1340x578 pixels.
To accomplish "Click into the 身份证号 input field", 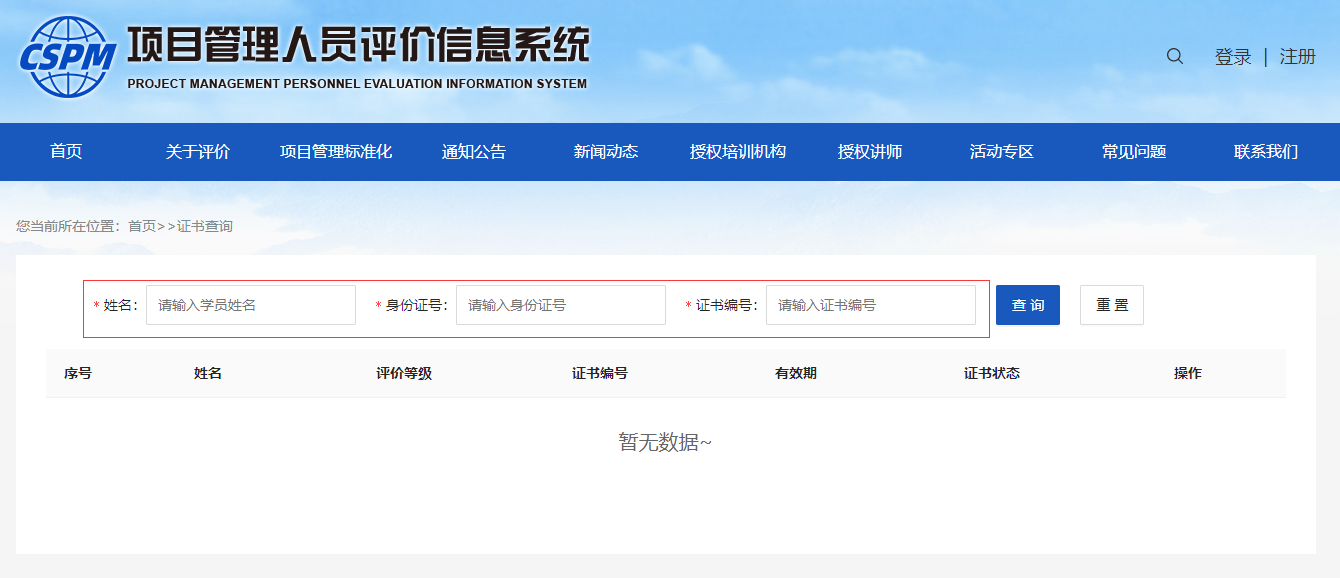I will coord(561,305).
